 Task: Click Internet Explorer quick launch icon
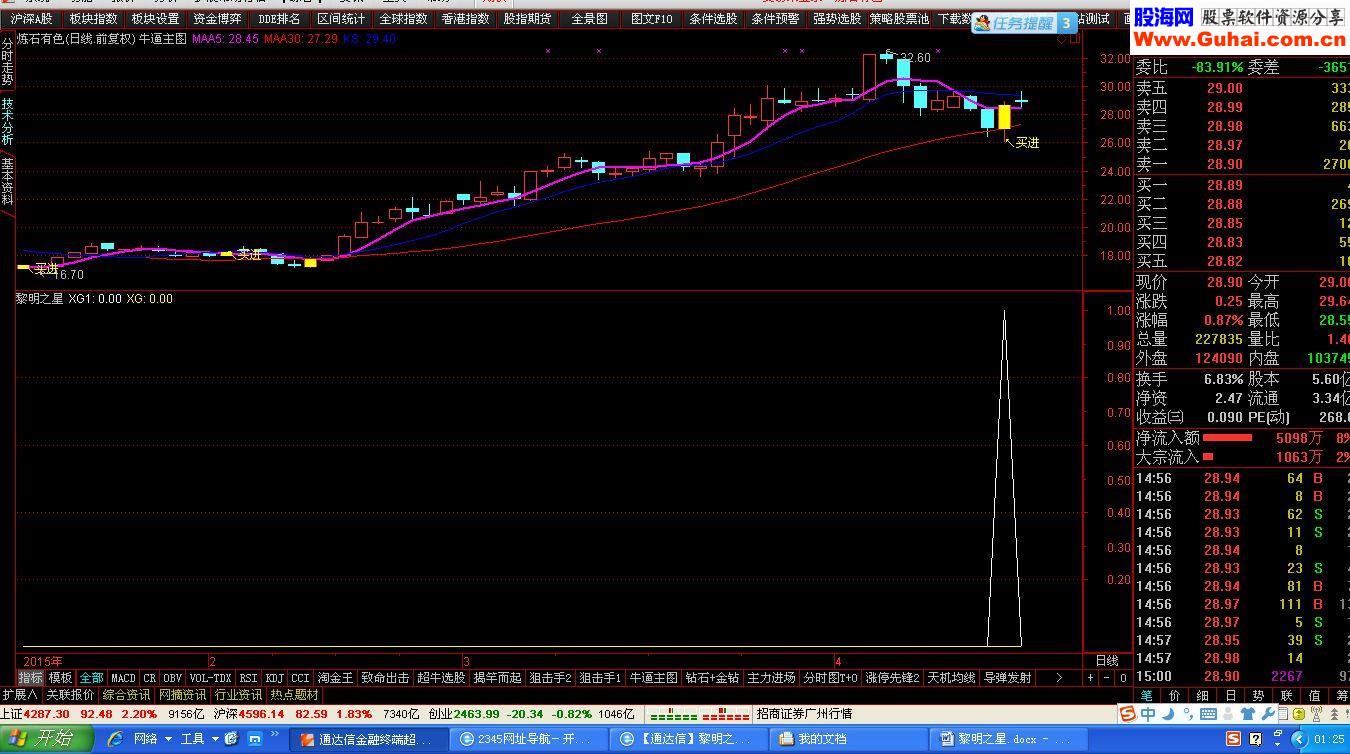(x=116, y=739)
